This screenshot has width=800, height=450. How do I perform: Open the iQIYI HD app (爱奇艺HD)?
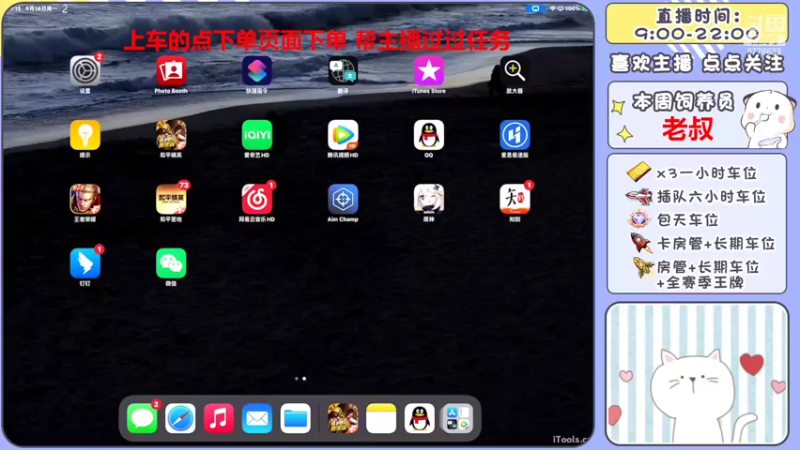(257, 135)
